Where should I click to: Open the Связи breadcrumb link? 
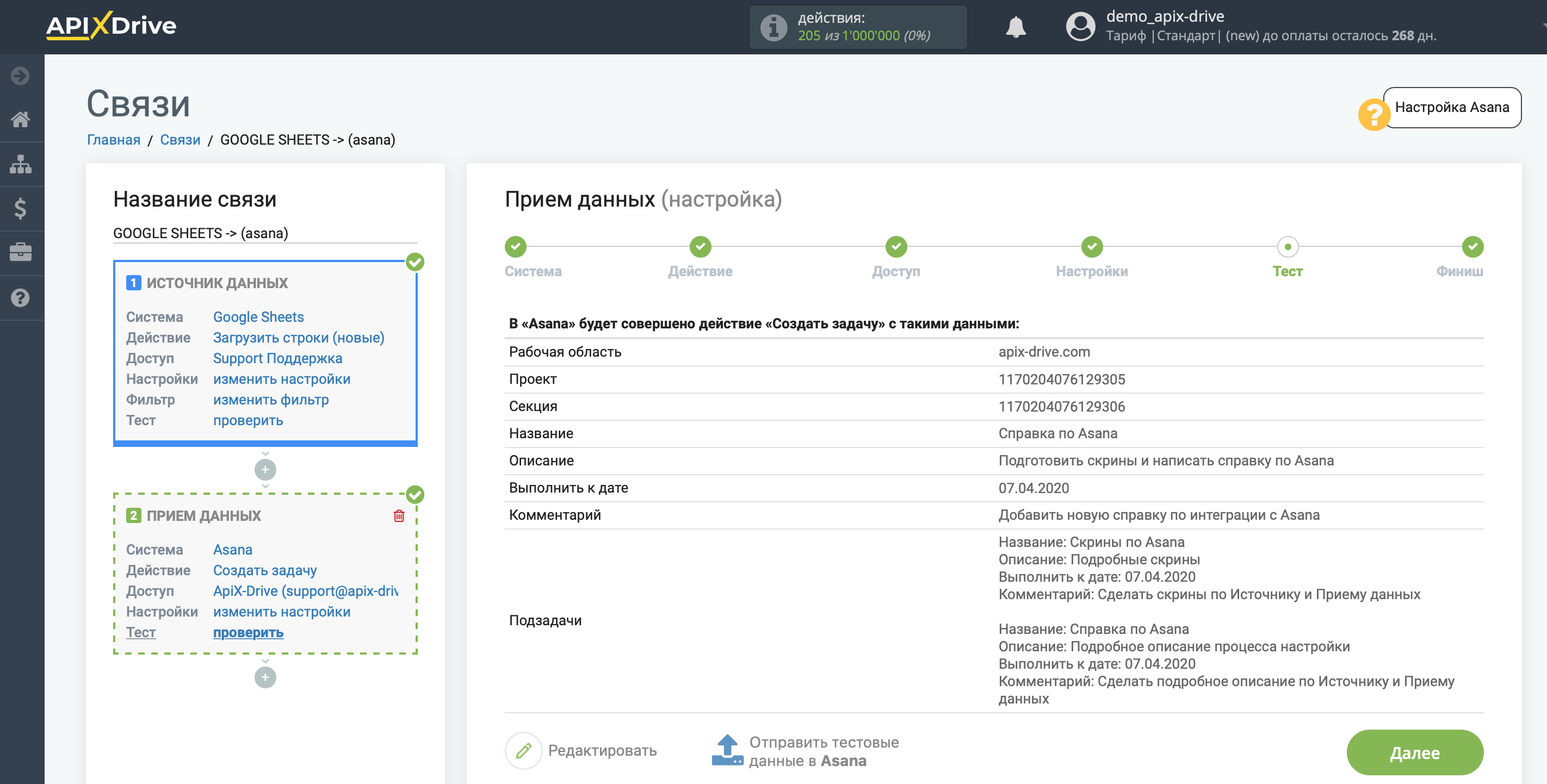(180, 140)
